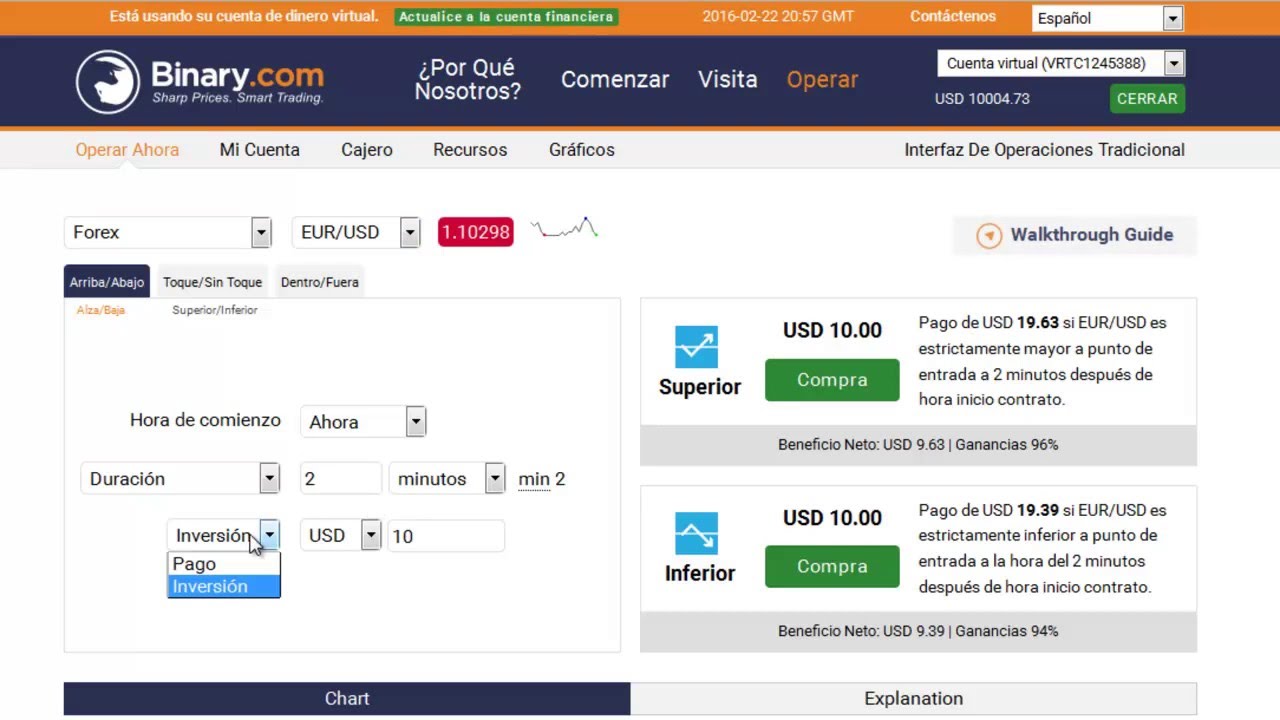Open the Chart tab
This screenshot has width=1280, height=720.
click(347, 698)
